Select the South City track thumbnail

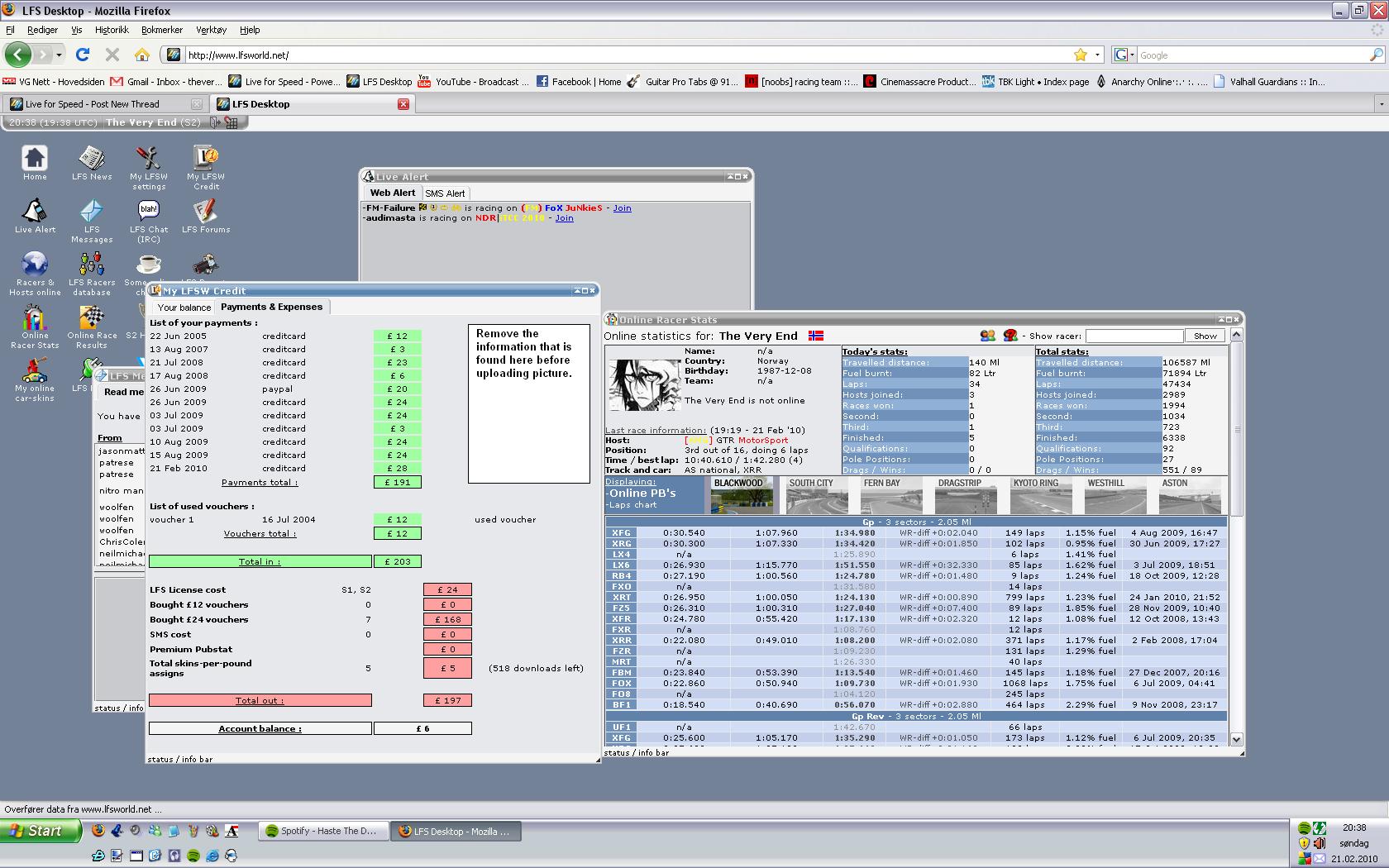817,495
